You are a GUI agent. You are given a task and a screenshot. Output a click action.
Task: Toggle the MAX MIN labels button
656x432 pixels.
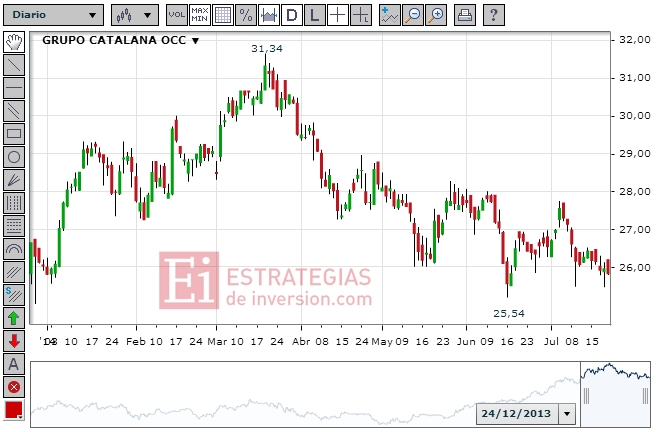(200, 15)
